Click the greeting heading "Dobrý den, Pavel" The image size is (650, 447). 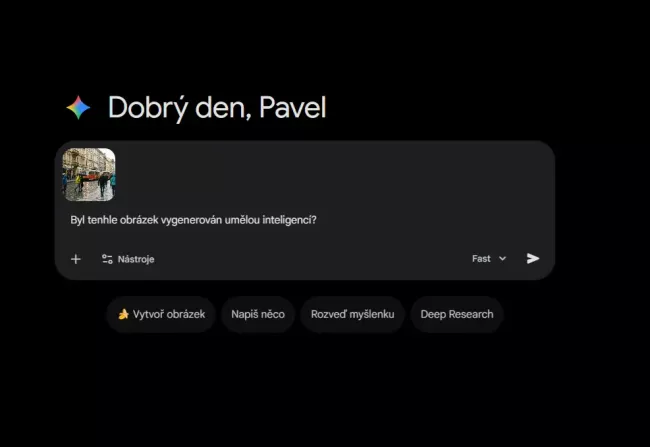tap(217, 108)
